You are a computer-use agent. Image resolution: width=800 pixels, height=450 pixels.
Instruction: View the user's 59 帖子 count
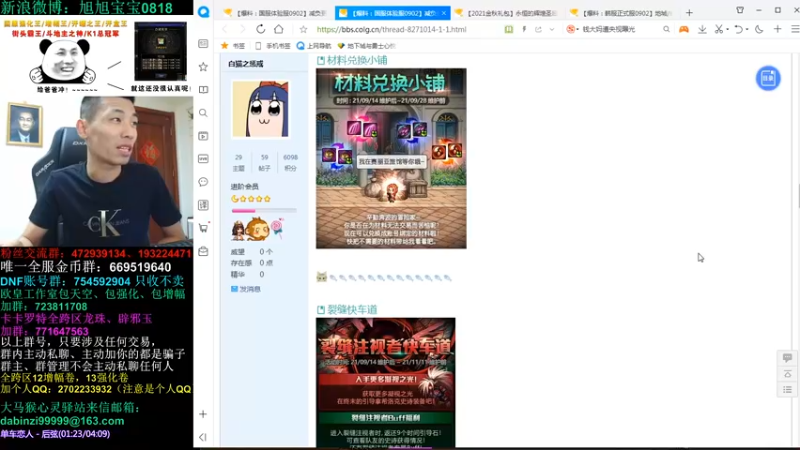(264, 162)
